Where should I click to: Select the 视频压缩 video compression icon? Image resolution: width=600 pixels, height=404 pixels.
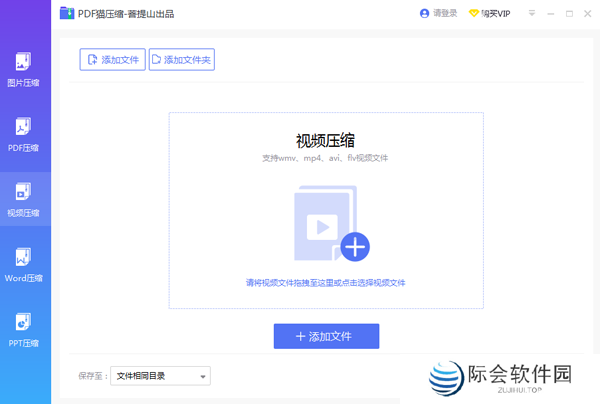pyautogui.click(x=24, y=191)
